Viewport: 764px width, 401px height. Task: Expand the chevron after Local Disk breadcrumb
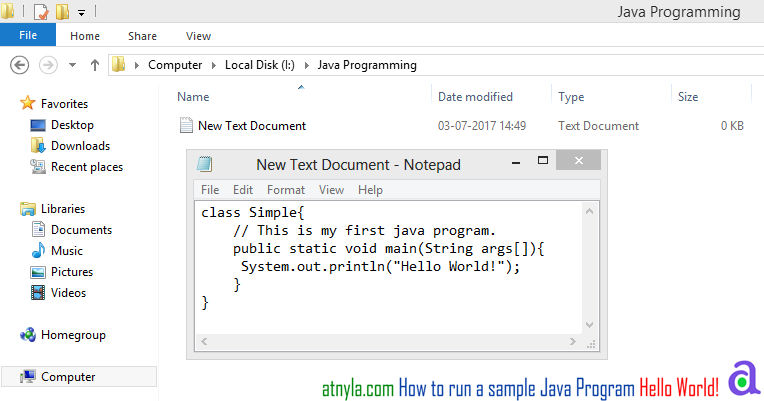(x=306, y=65)
